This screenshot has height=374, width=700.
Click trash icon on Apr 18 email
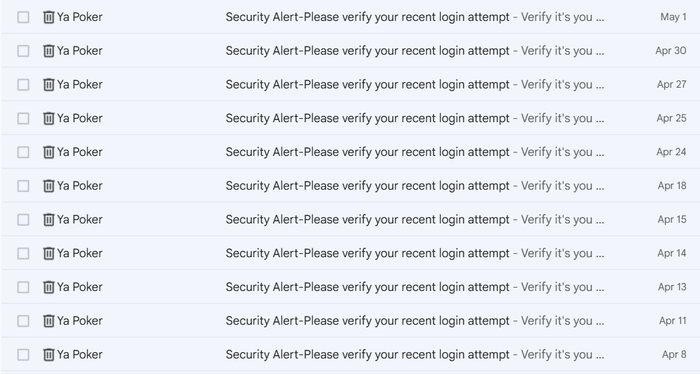pyautogui.click(x=48, y=186)
